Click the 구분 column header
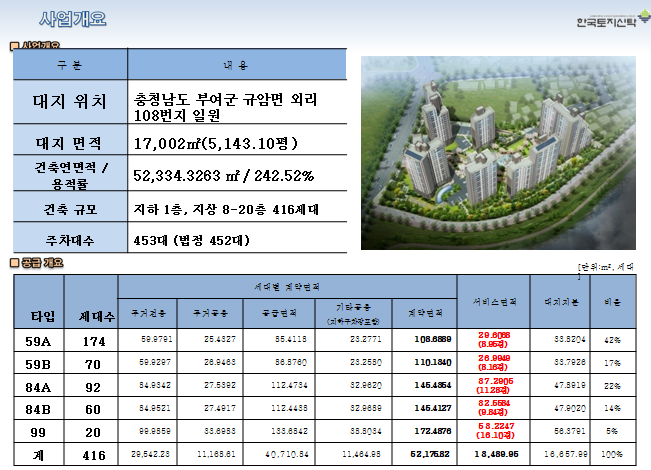The image size is (651, 470). [70, 65]
